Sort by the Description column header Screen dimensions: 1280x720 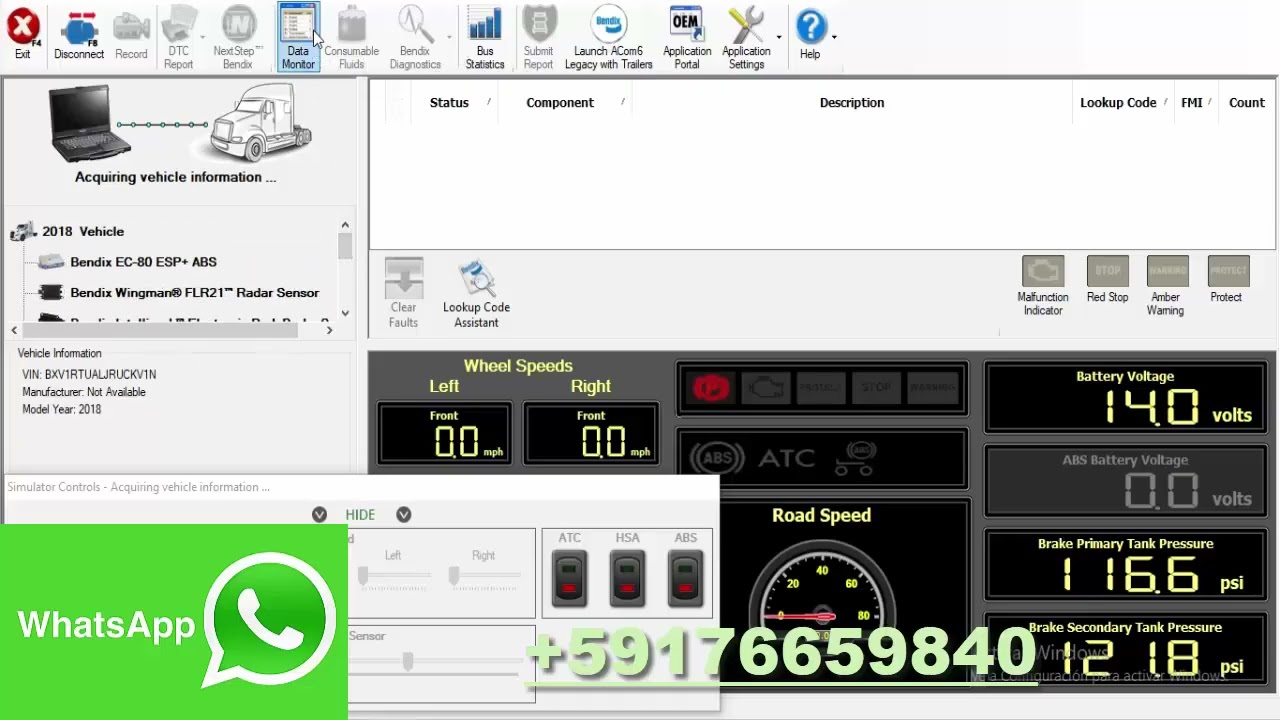click(x=852, y=102)
